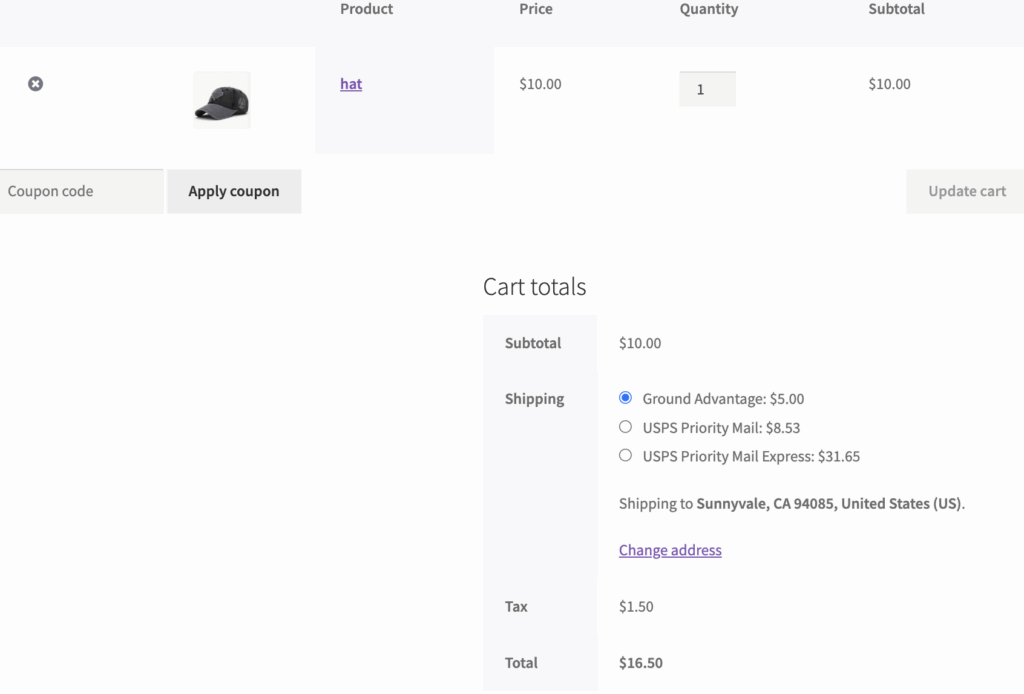Viewport: 1024px width, 694px height.
Task: Focus the hat quantity field
Action: click(x=707, y=89)
